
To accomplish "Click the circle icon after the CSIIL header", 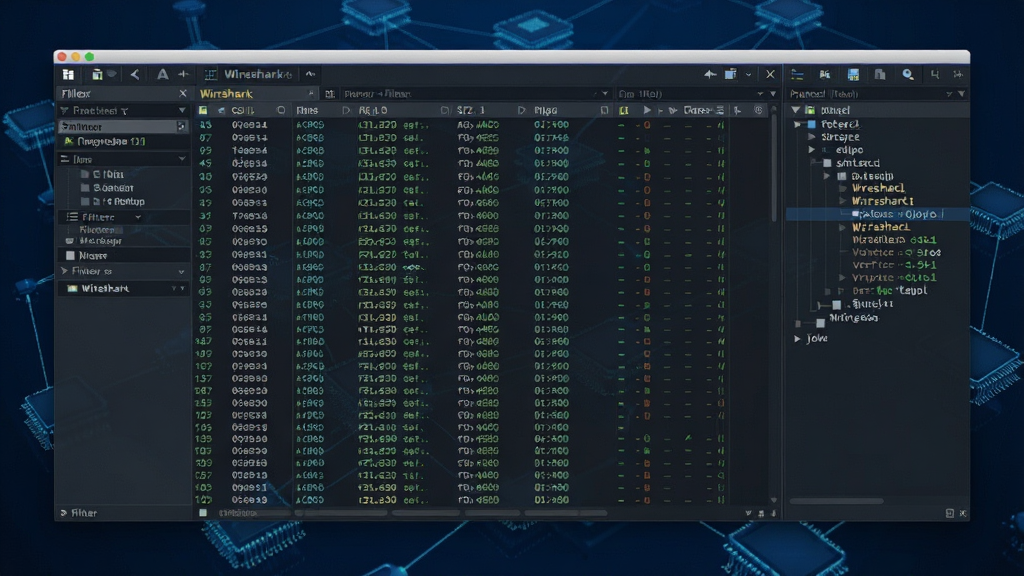I will [281, 110].
